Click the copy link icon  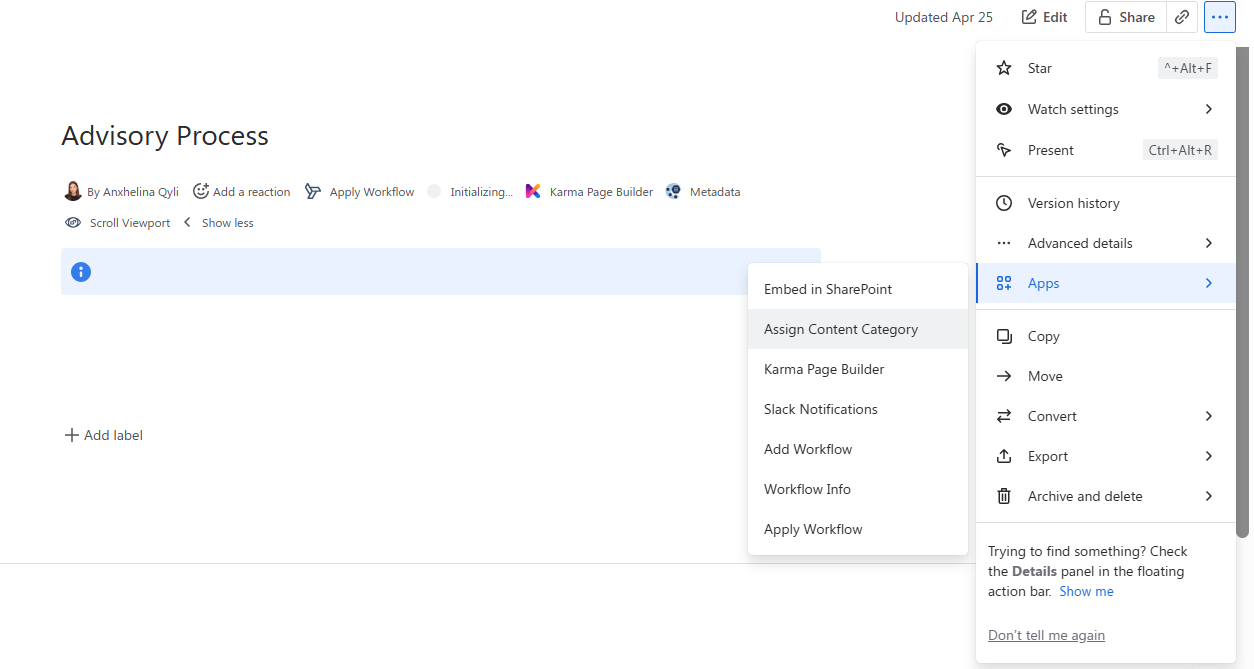pyautogui.click(x=1182, y=17)
